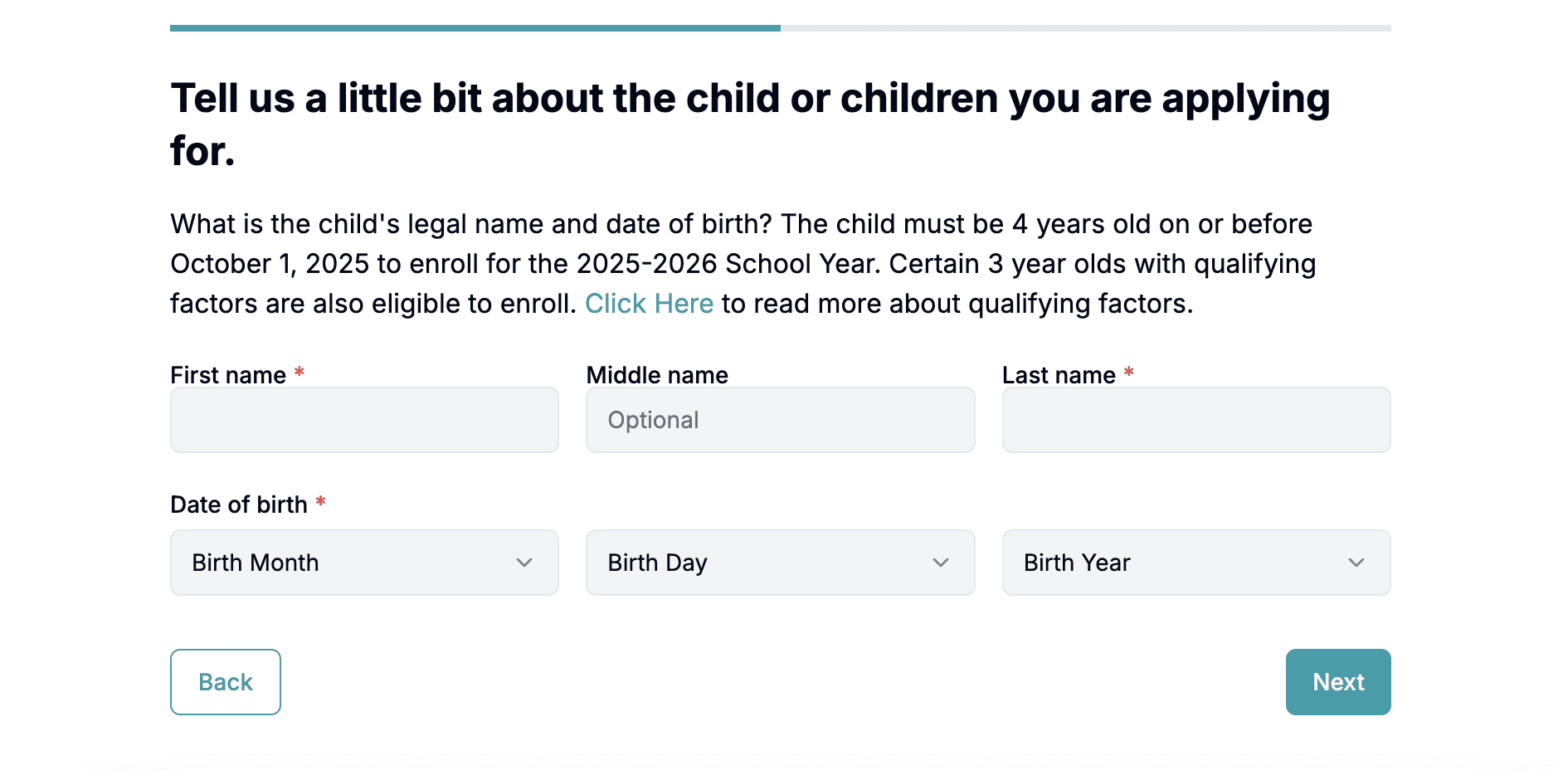Click the page heading about the child
The height and width of the screenshot is (770, 1568).
pyautogui.click(x=750, y=124)
